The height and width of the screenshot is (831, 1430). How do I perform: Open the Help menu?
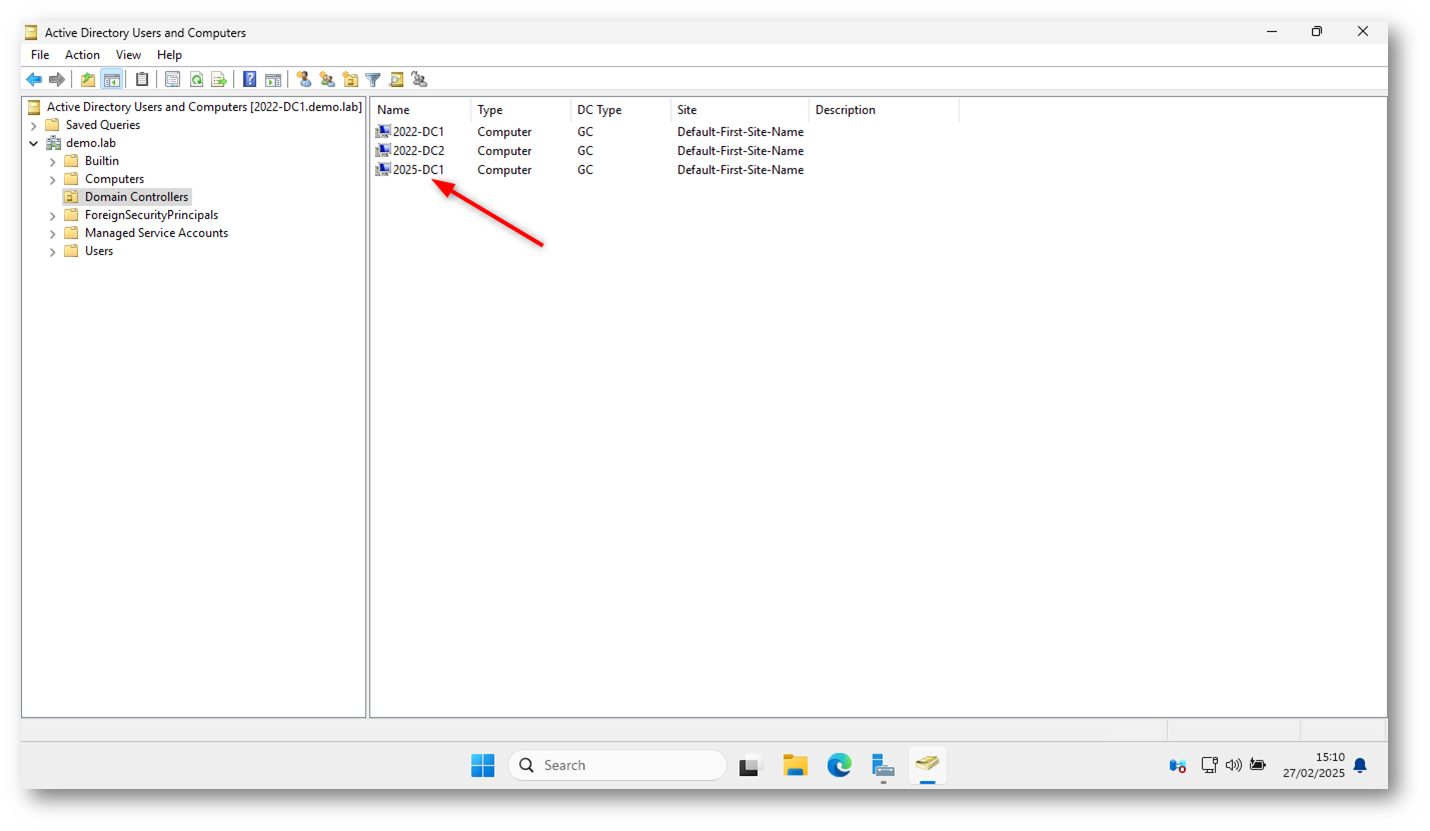coord(170,55)
